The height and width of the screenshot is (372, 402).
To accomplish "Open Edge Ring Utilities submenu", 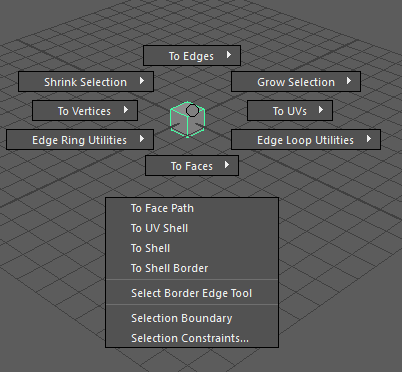I will click(80, 139).
